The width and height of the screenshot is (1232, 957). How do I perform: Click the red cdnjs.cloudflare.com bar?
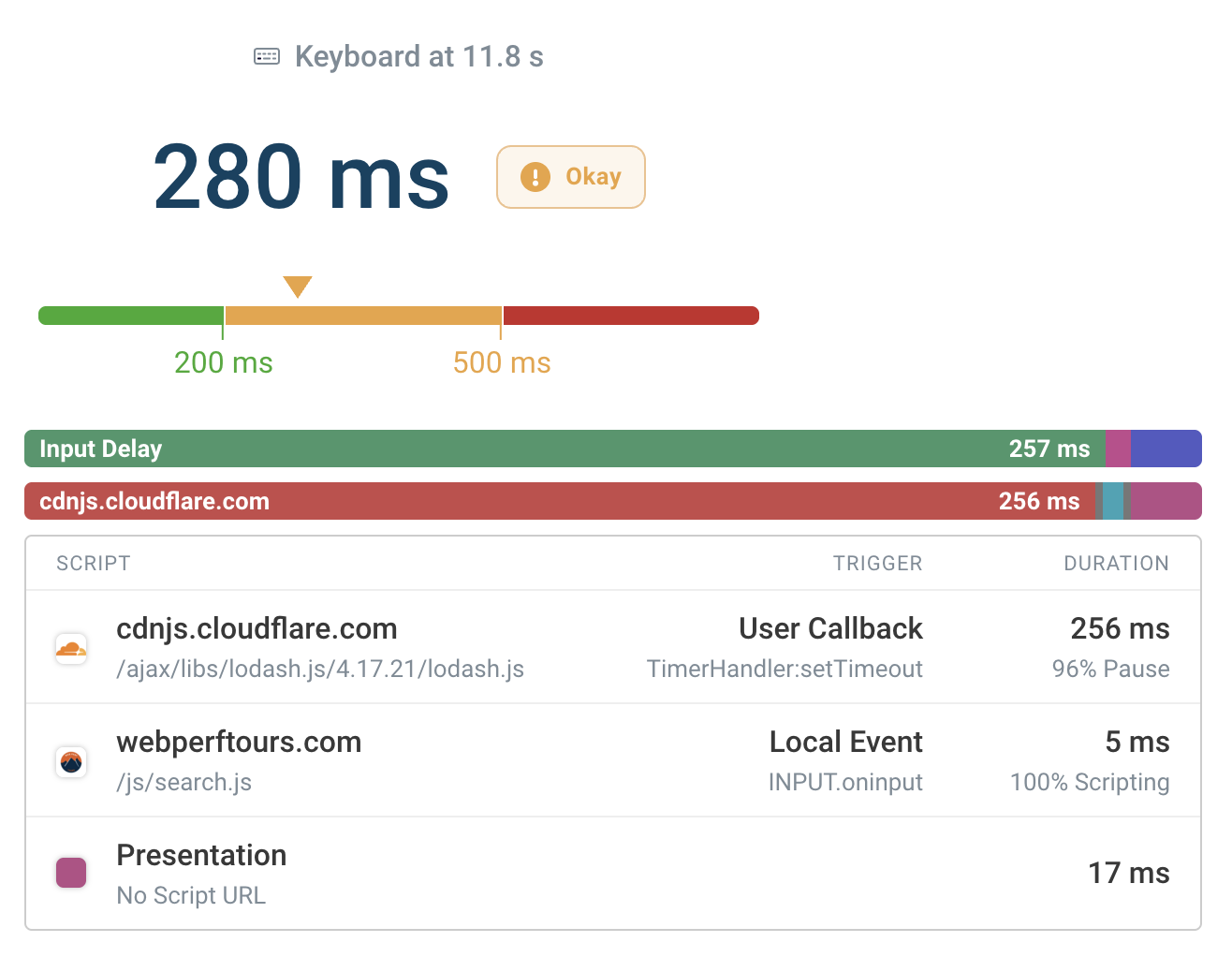tap(560, 501)
